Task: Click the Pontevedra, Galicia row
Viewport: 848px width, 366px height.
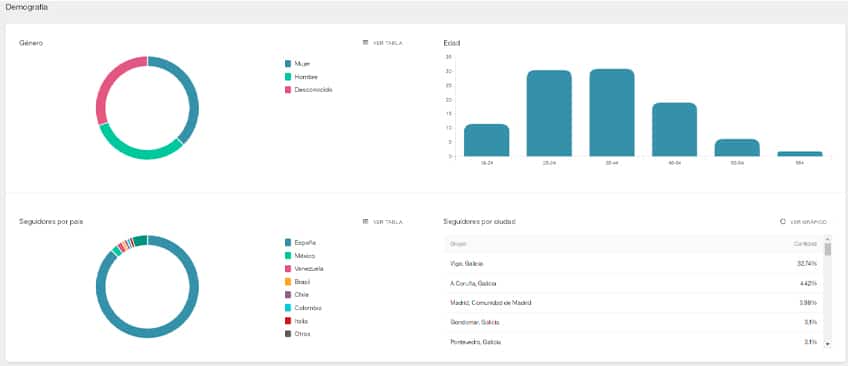Action: (633, 342)
